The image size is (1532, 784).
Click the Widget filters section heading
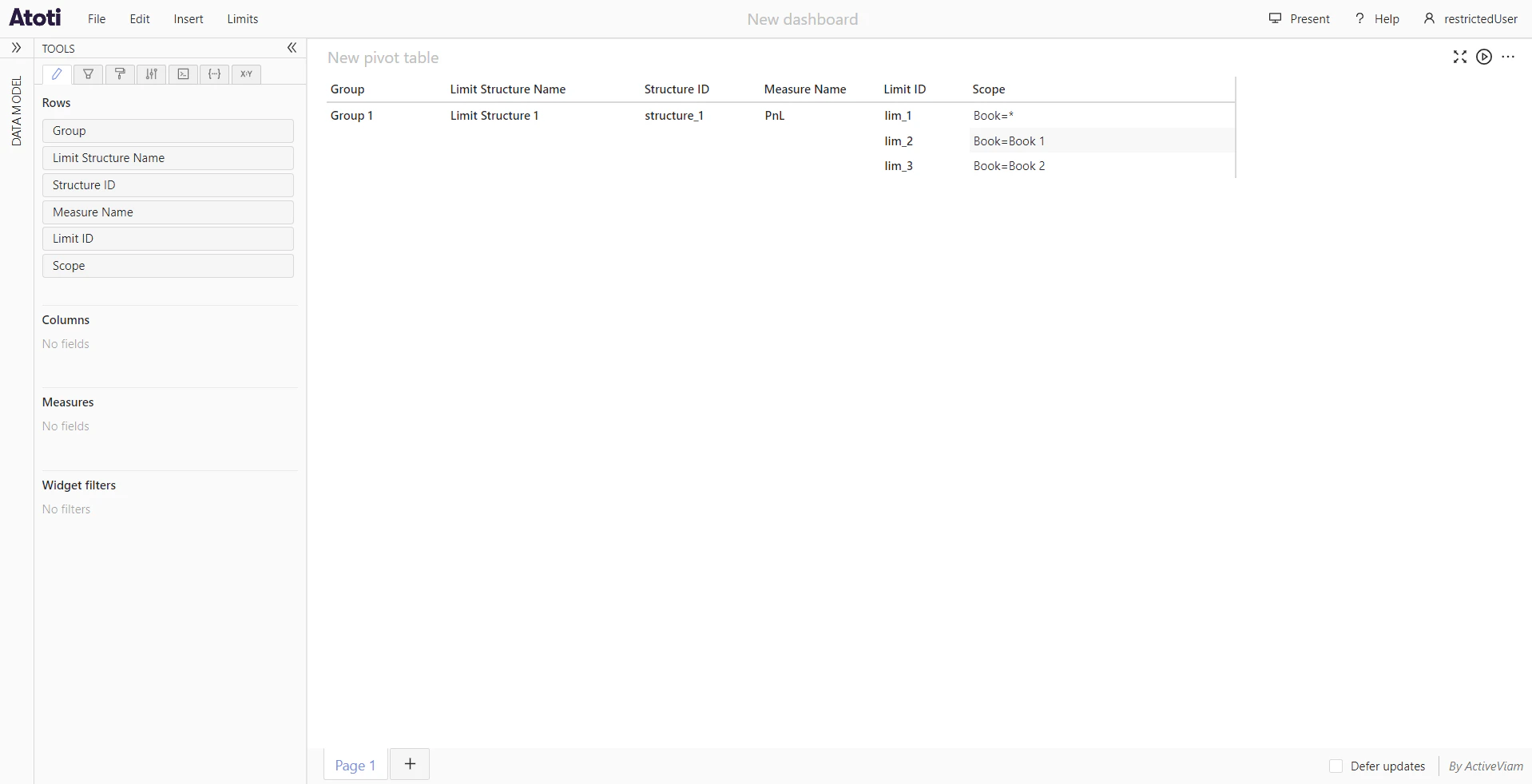pyautogui.click(x=79, y=485)
